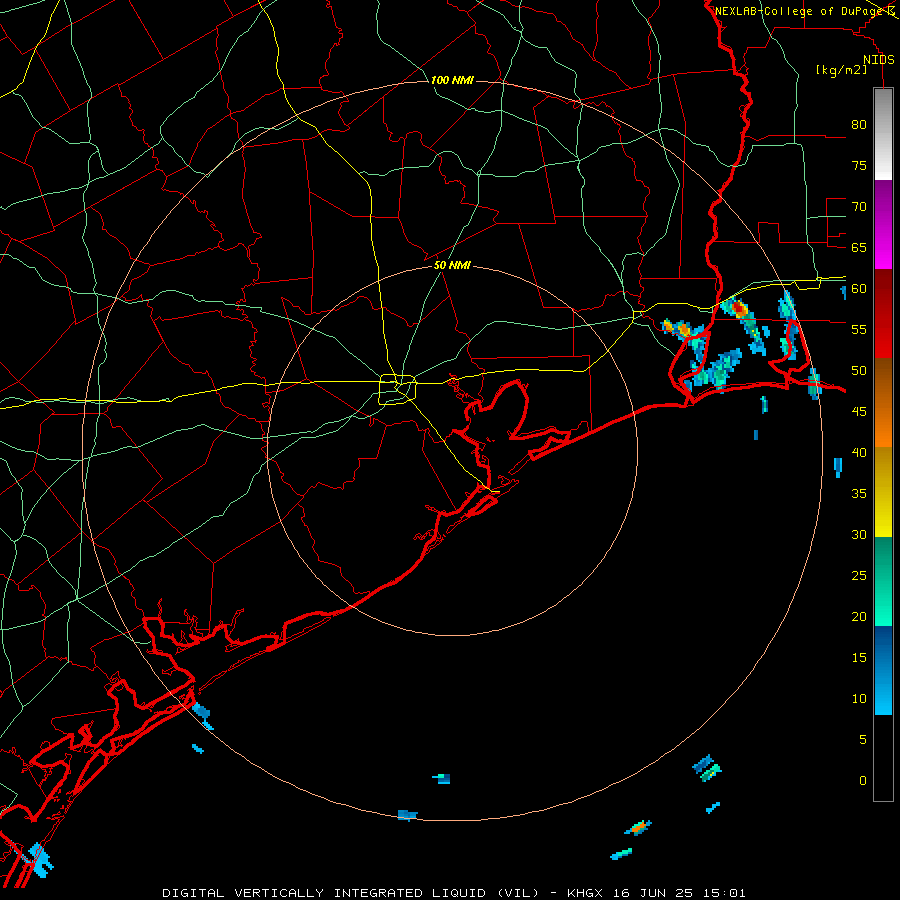Select the KHGX station identifier in the footer
Screen dimensions: 900x900
click(586, 893)
